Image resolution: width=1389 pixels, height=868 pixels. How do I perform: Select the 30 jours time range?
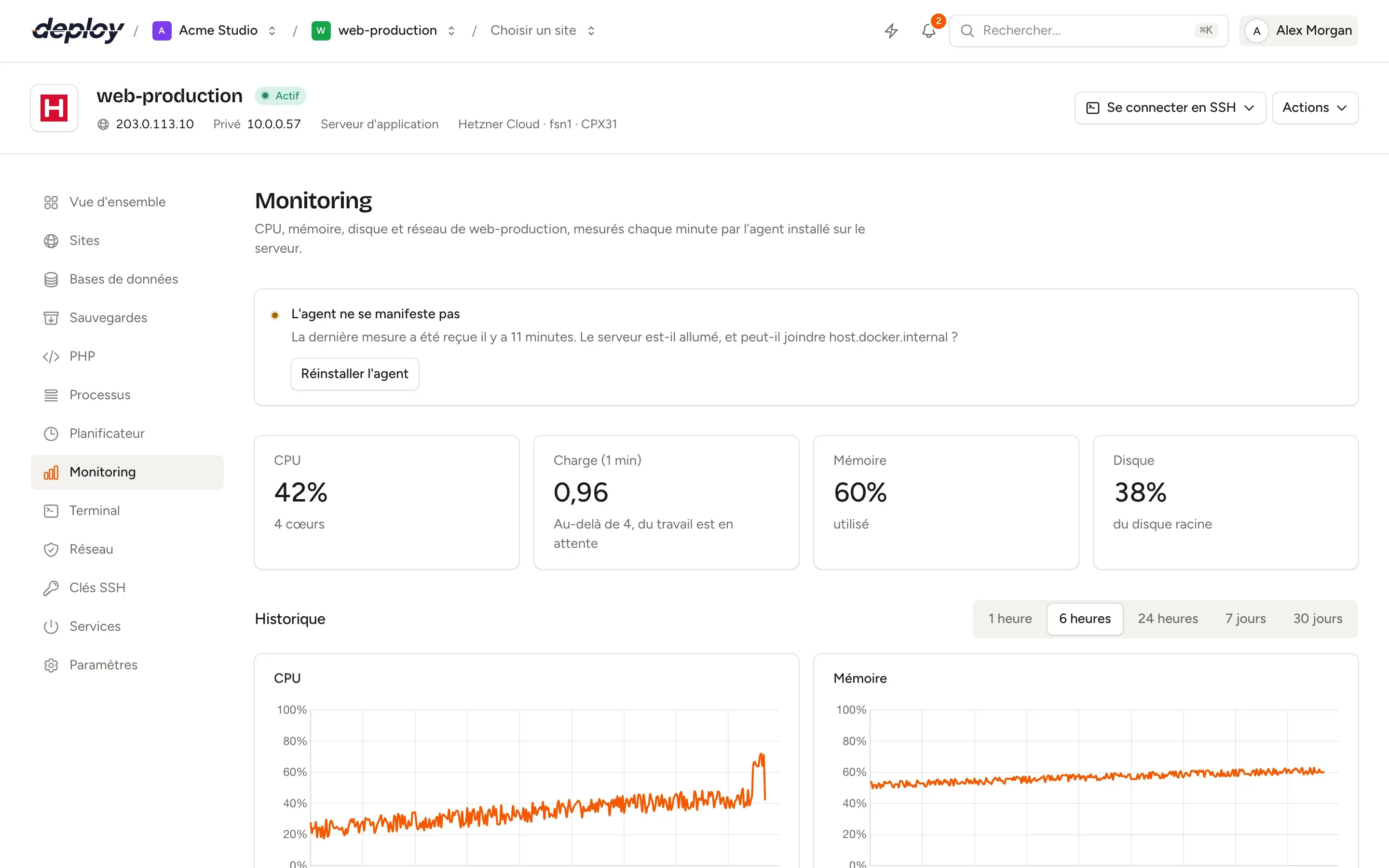pos(1317,618)
